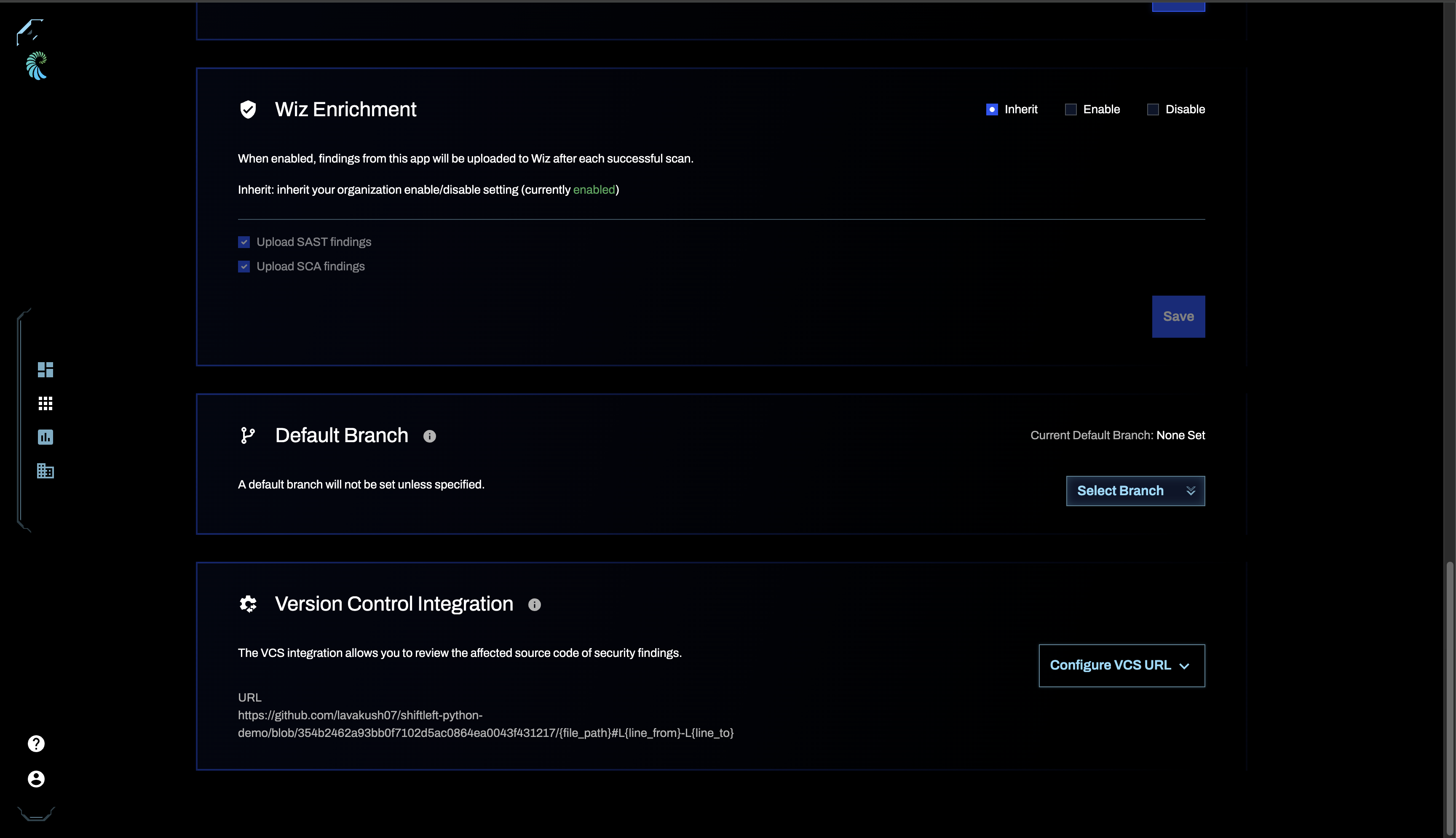Open the dashboard icon in sidebar

click(45, 369)
